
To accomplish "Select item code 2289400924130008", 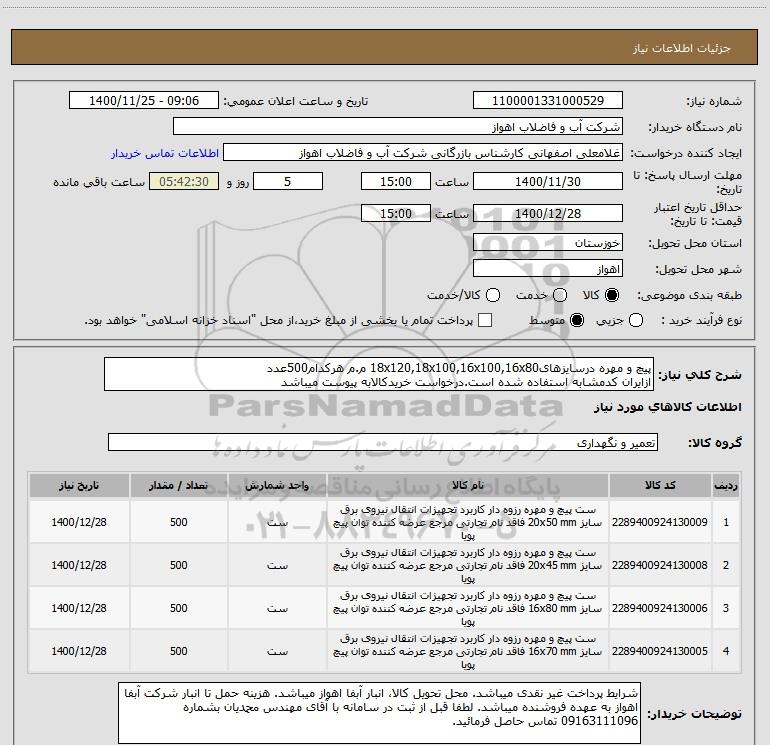I will [660, 565].
